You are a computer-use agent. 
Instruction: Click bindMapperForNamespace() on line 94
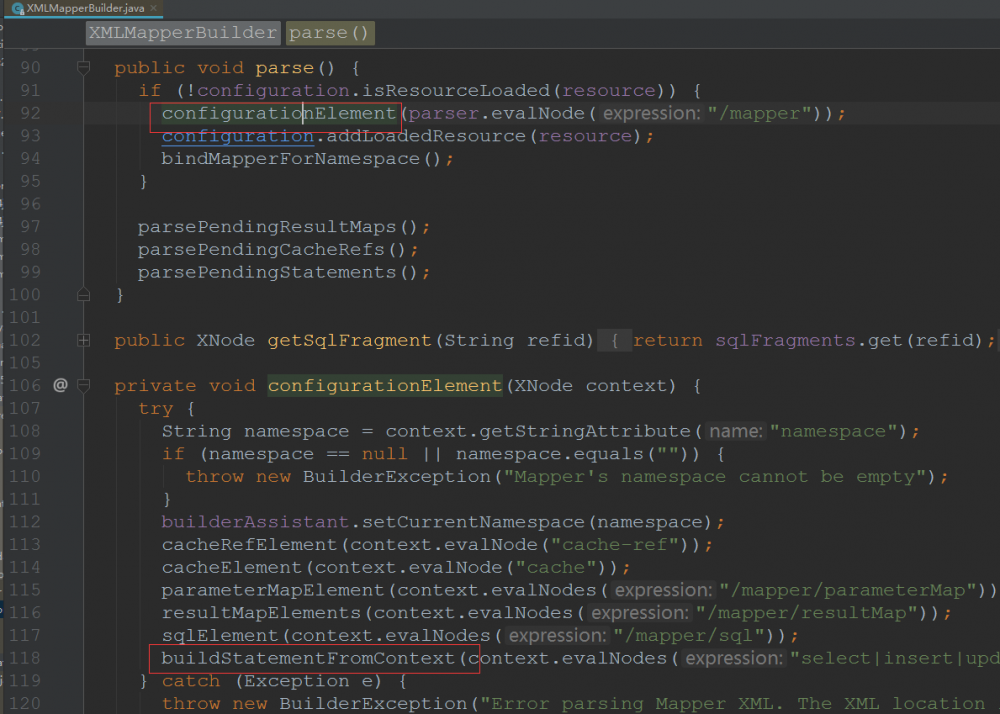coord(301,158)
